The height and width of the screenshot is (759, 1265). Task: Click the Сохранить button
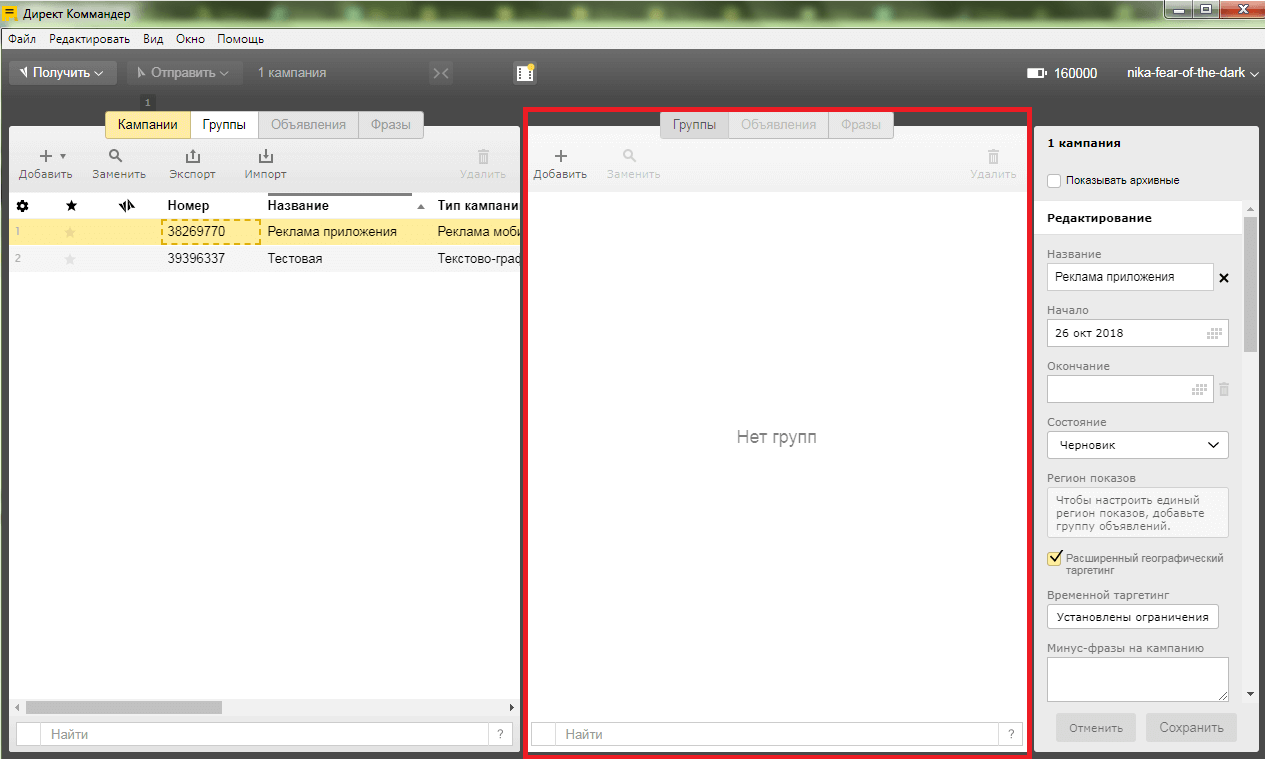click(1191, 728)
